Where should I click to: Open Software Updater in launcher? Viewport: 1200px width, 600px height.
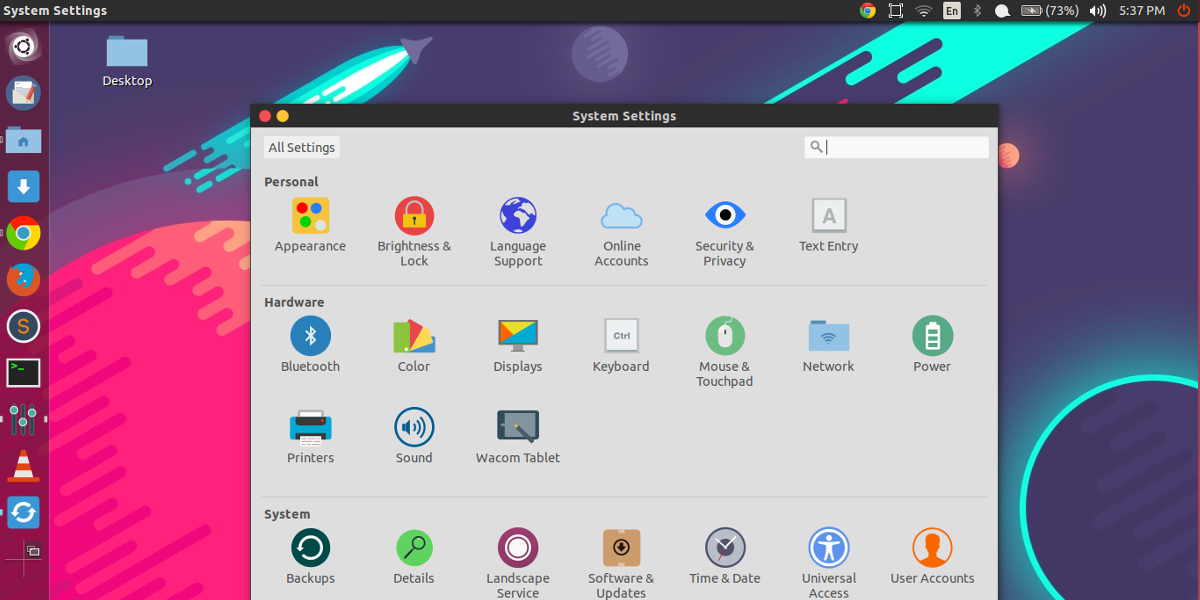click(23, 513)
